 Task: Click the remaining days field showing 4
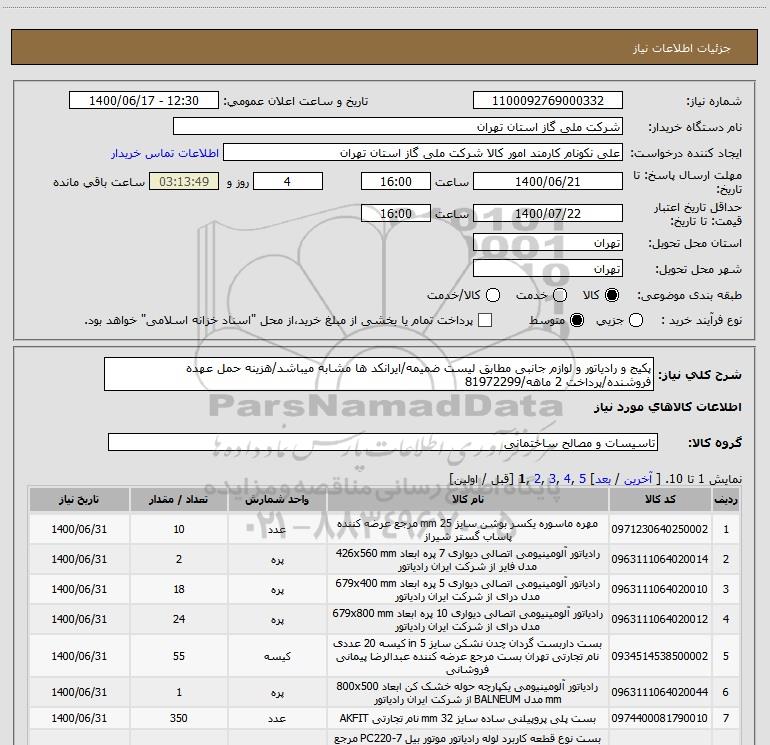288,181
